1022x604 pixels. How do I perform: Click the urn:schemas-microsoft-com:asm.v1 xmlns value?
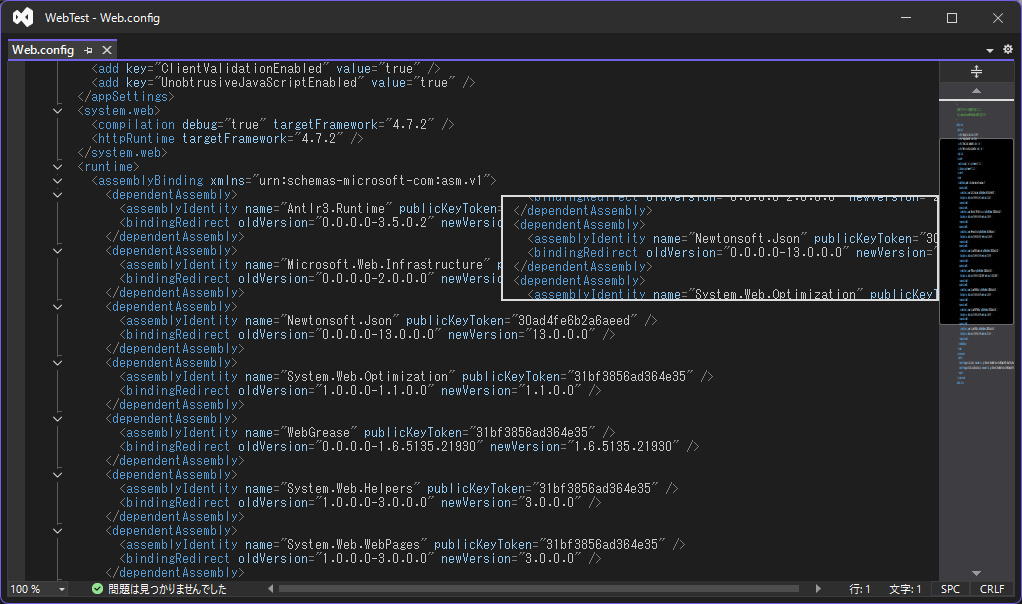(x=370, y=180)
